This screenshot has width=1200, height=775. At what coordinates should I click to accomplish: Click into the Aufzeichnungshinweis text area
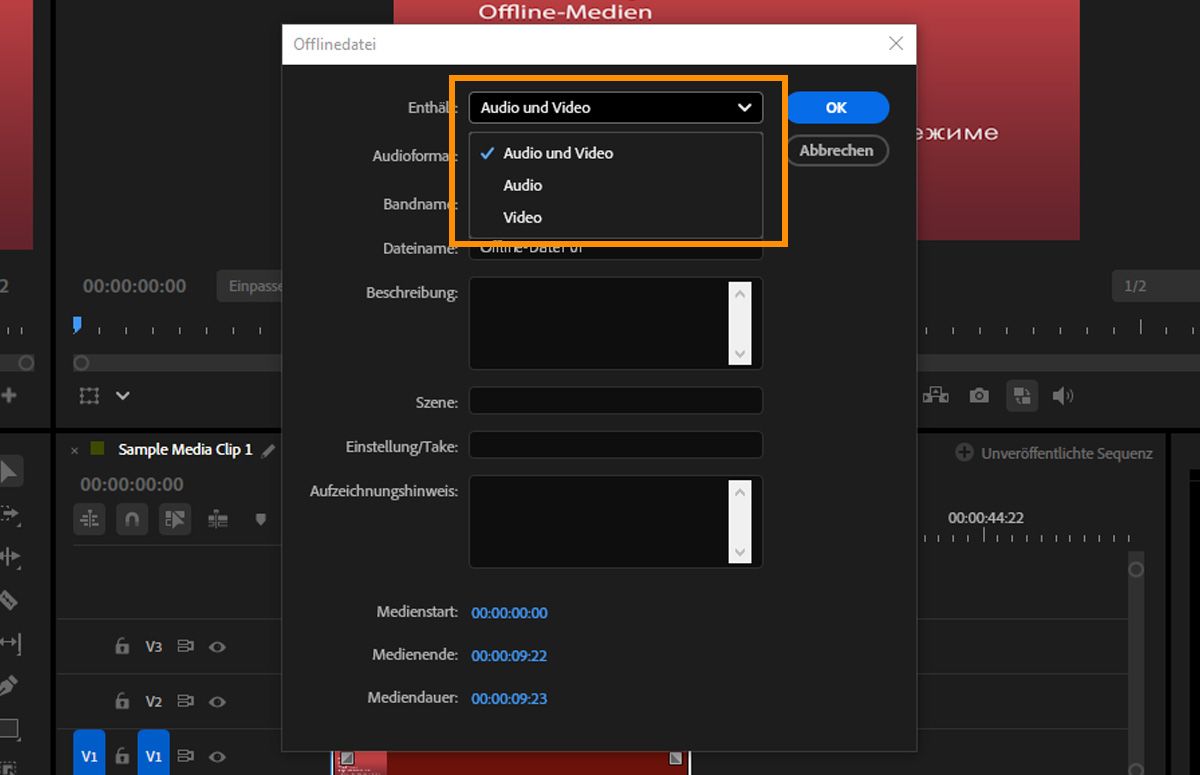[599, 521]
